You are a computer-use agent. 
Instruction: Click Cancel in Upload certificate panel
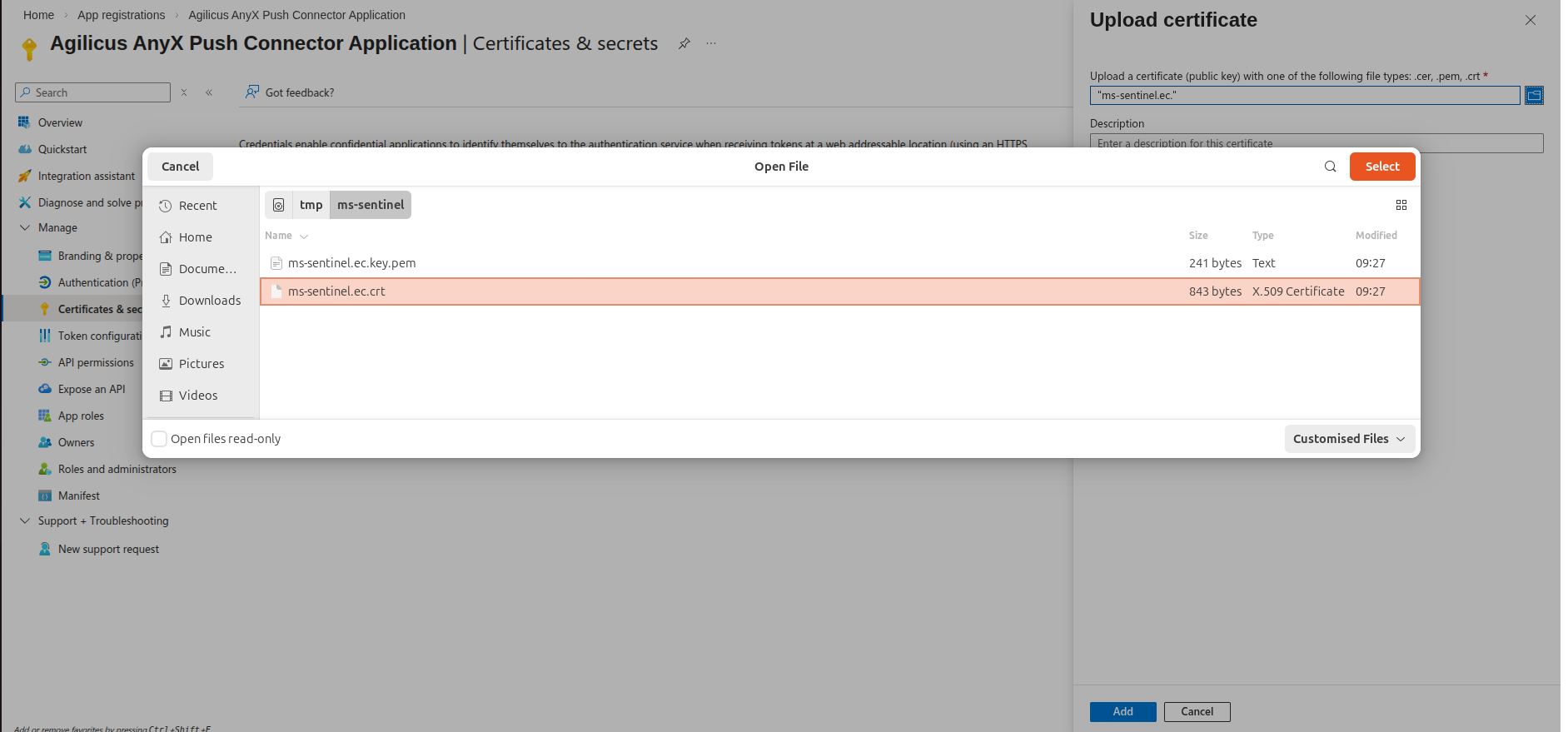1197,712
